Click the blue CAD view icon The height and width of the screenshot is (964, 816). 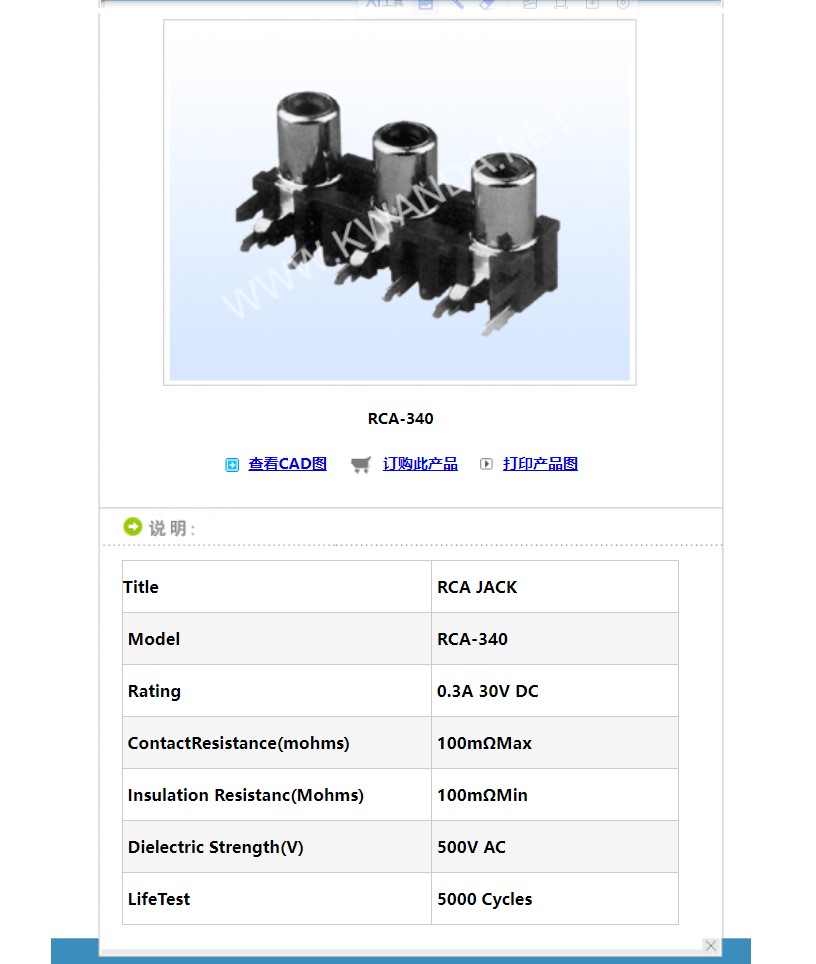pos(232,464)
